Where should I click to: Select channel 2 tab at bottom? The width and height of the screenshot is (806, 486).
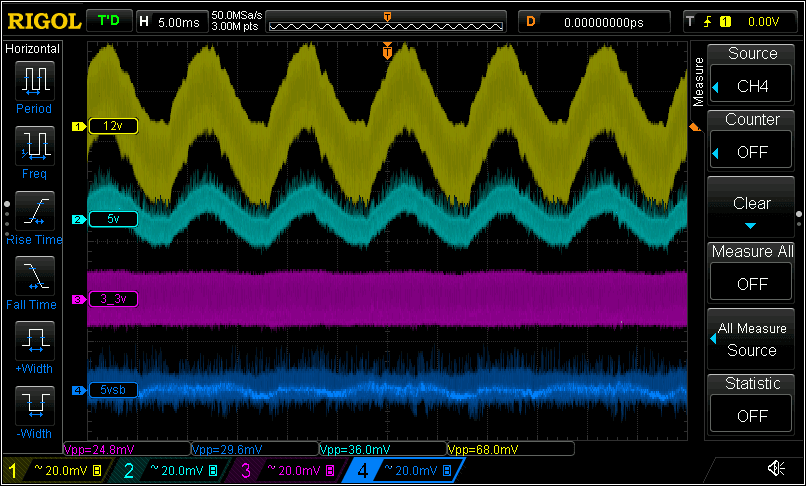(172, 470)
